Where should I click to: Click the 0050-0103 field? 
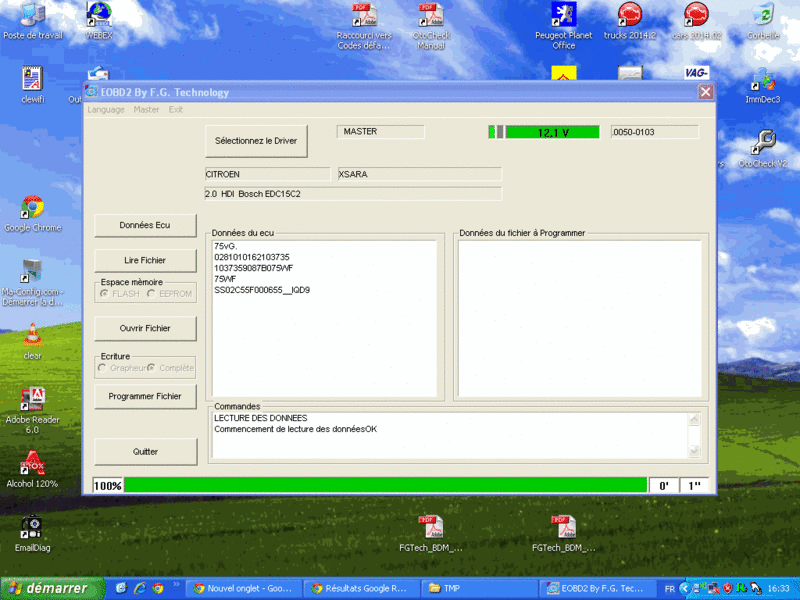[654, 132]
